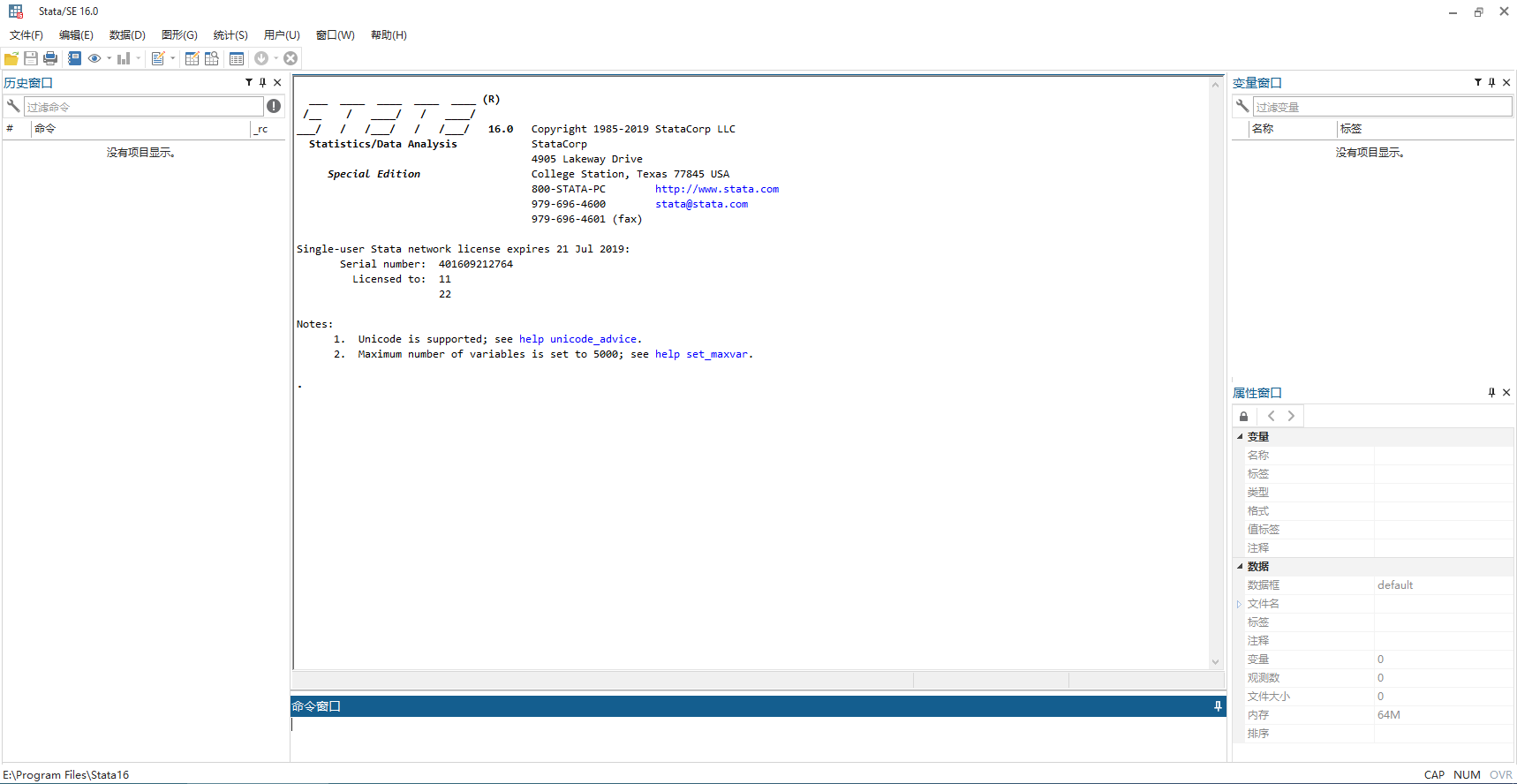1517x784 pixels.
Task: Click the Save disk icon in toolbar
Action: (x=31, y=58)
